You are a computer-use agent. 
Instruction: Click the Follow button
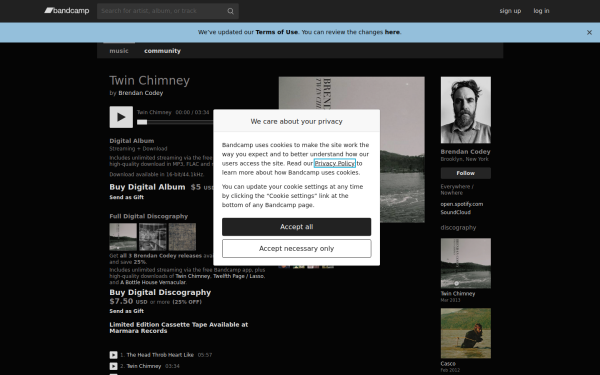click(466, 173)
